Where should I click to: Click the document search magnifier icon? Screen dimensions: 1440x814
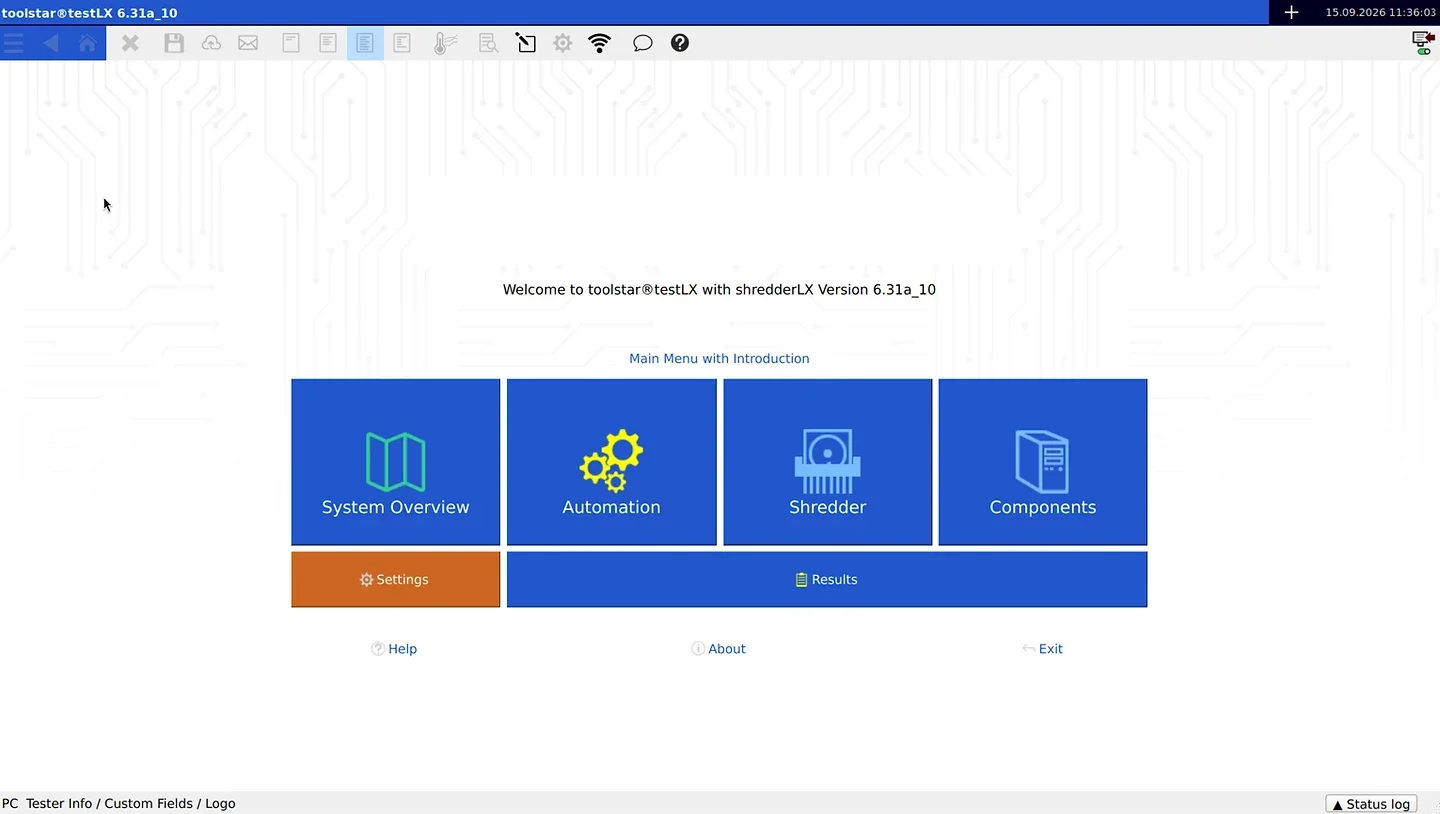point(488,43)
